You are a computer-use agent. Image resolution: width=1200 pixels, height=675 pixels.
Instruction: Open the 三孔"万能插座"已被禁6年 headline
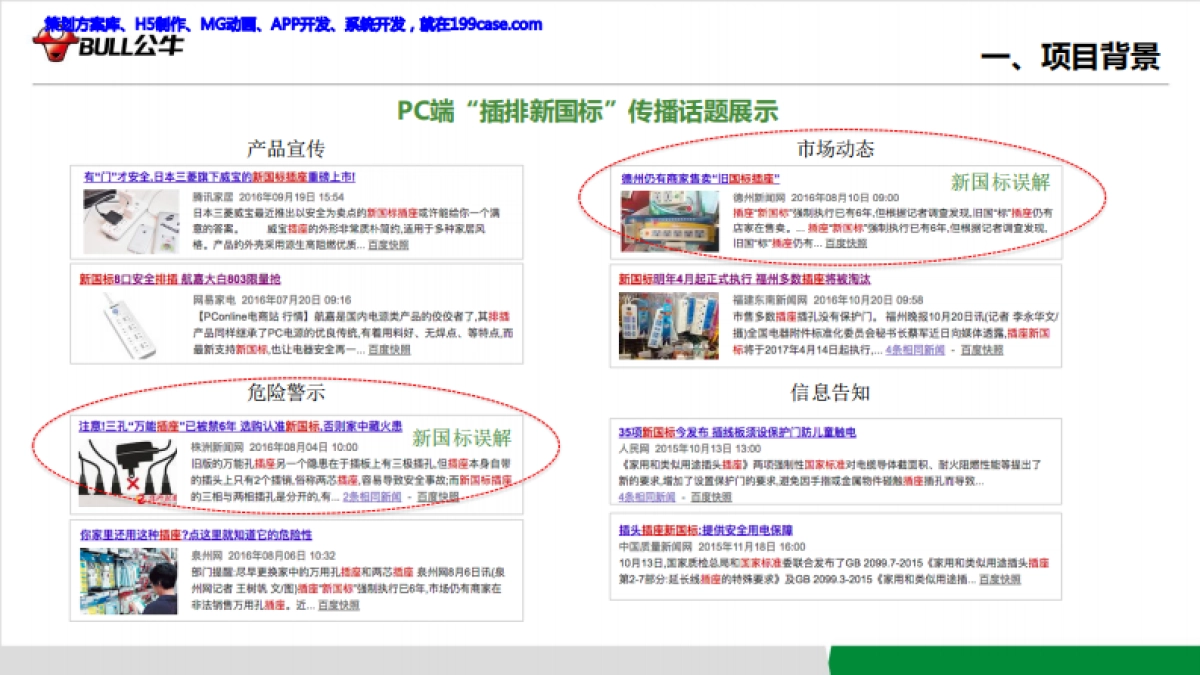[x=241, y=427]
